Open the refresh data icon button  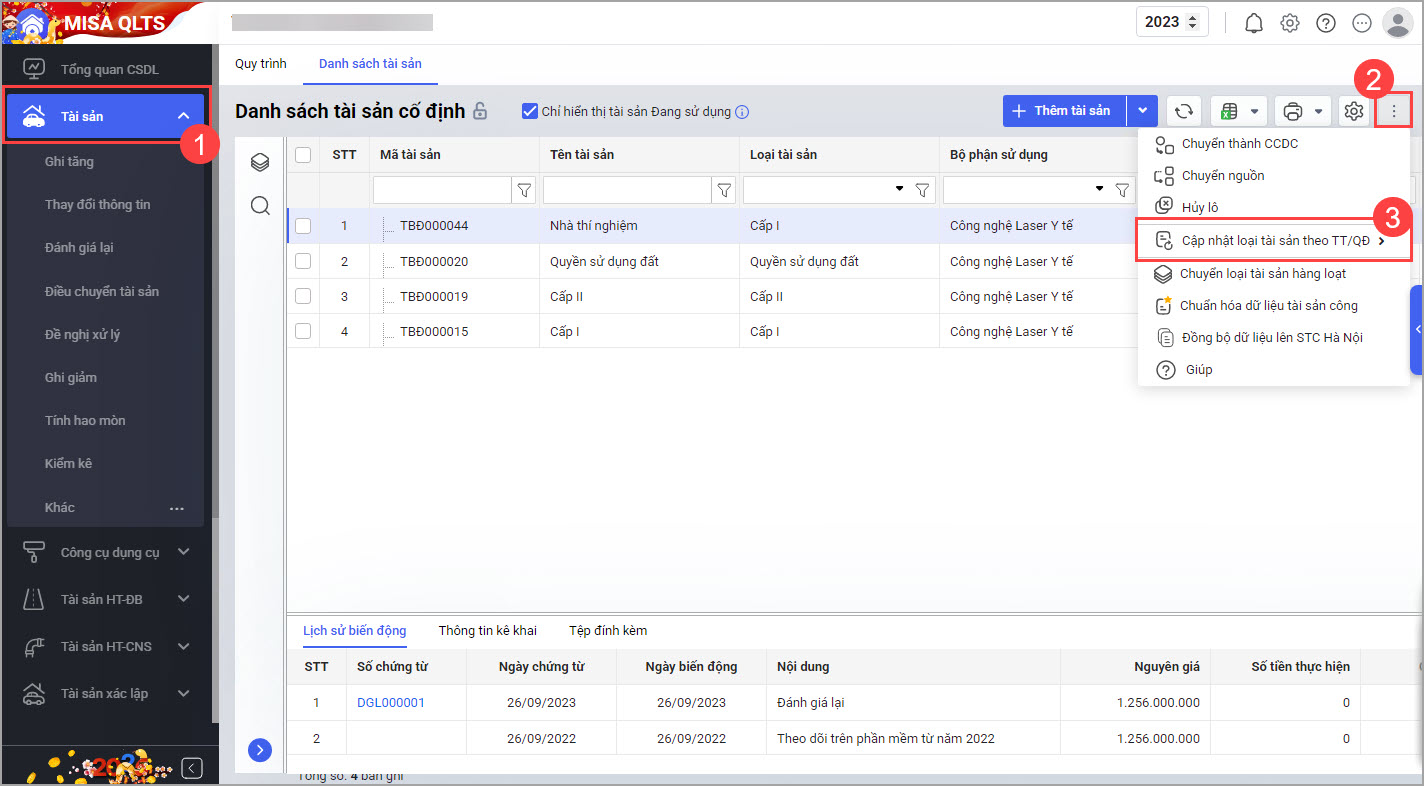pos(1184,111)
